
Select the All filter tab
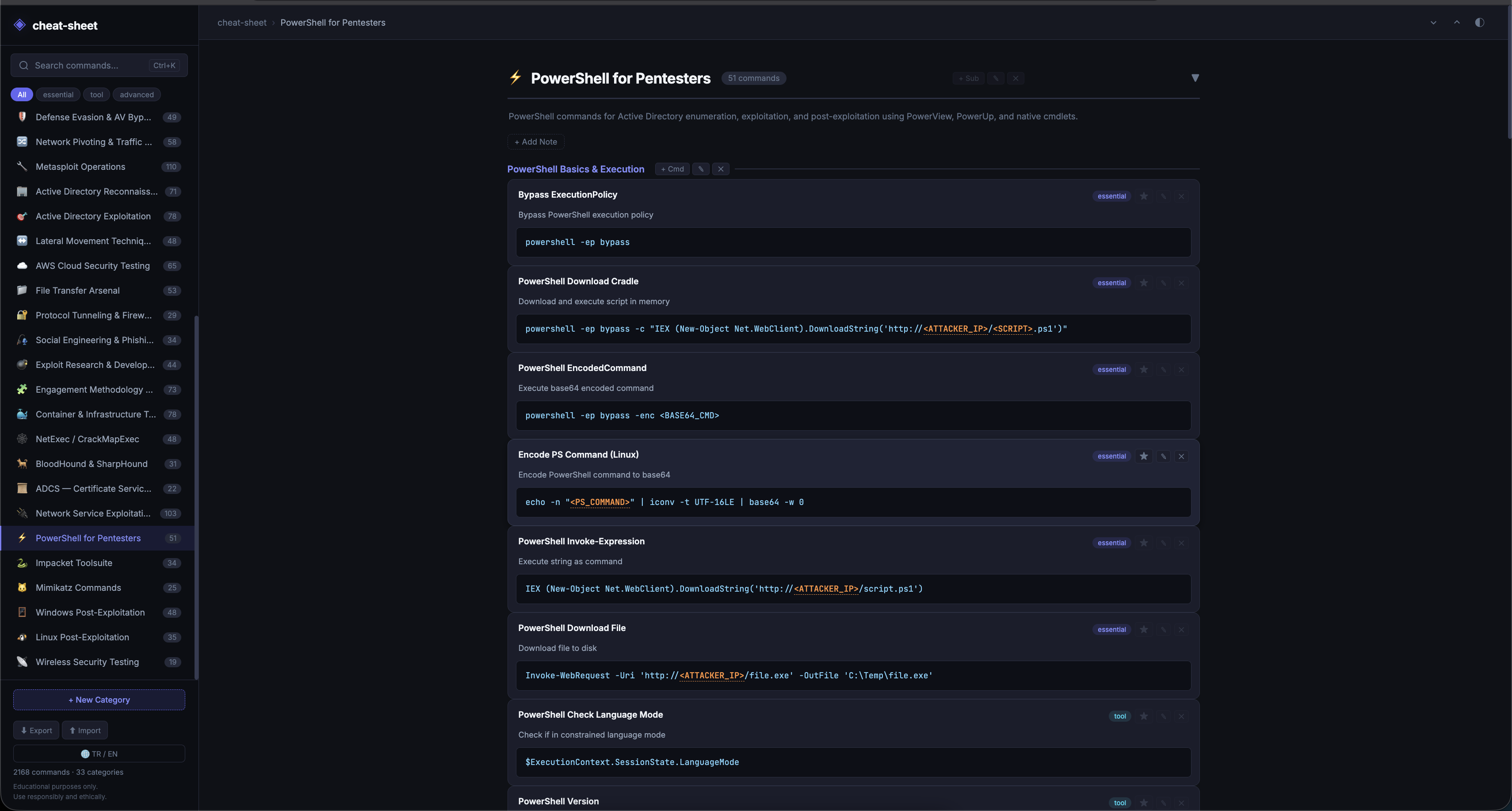point(22,95)
